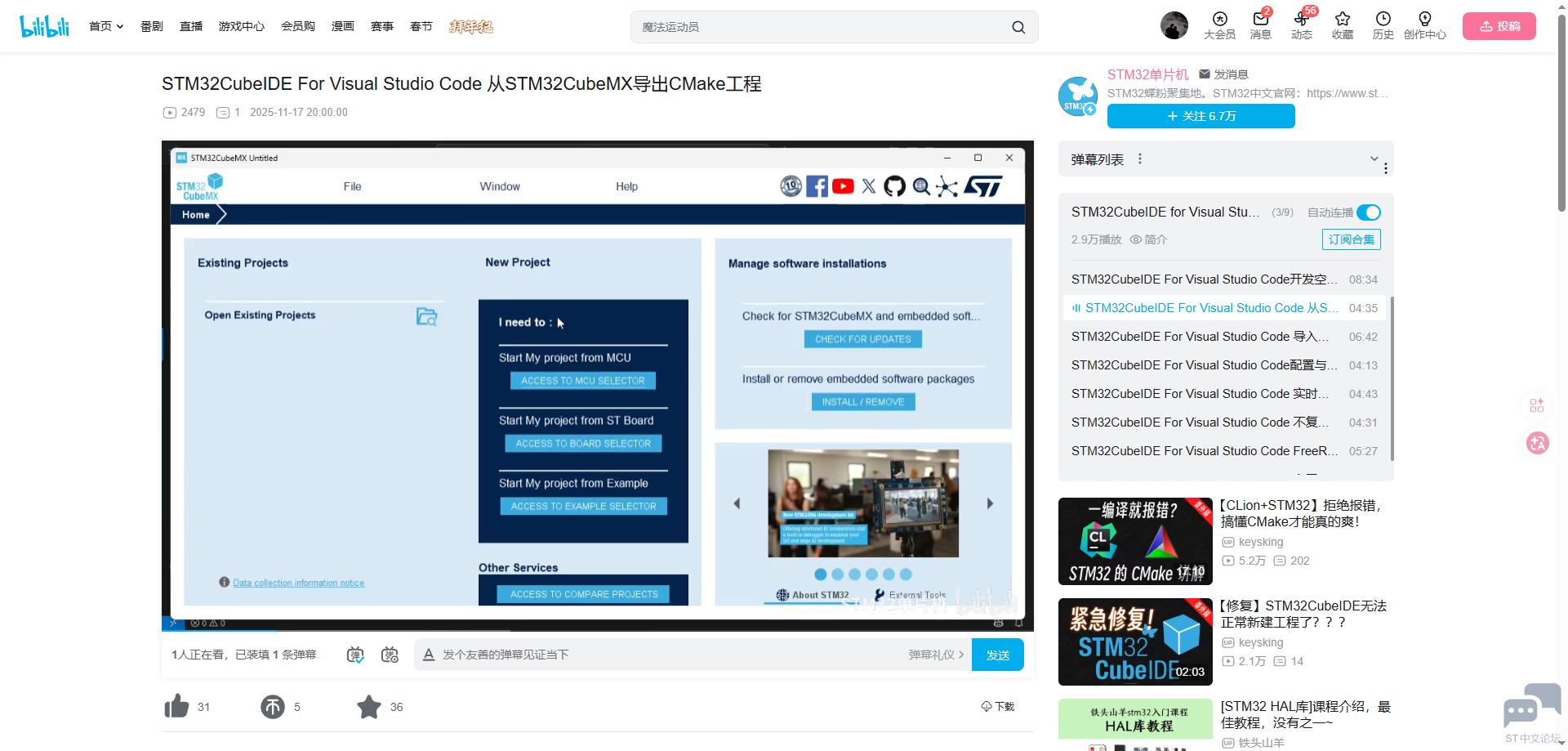Open the STM32单片机 uploader name link

[1148, 74]
